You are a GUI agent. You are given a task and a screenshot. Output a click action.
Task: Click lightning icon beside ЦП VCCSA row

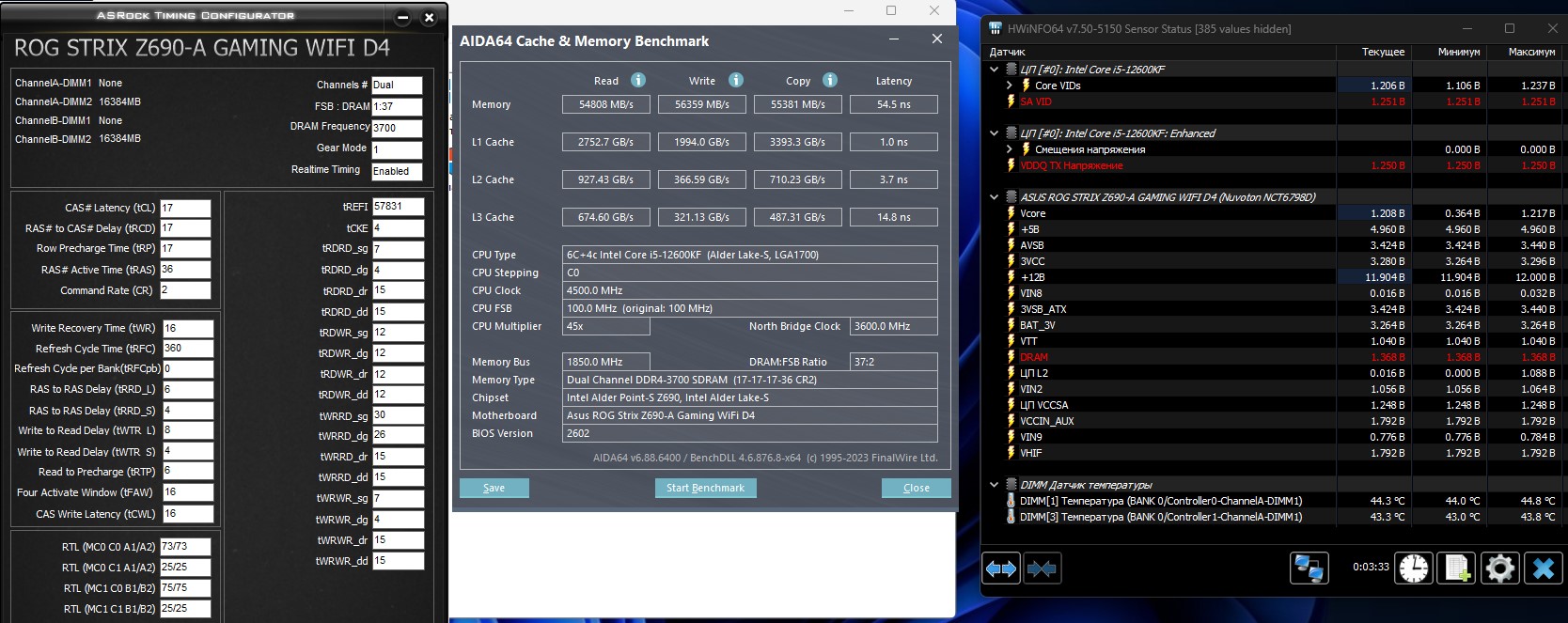pos(1011,405)
